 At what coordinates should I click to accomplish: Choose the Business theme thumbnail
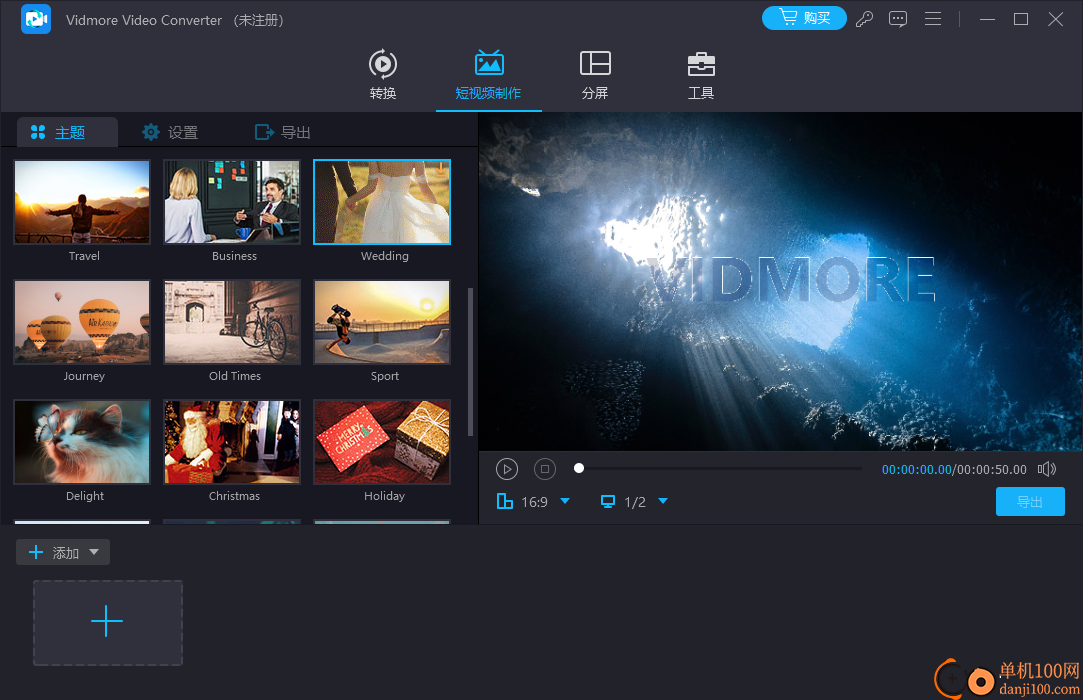232,202
